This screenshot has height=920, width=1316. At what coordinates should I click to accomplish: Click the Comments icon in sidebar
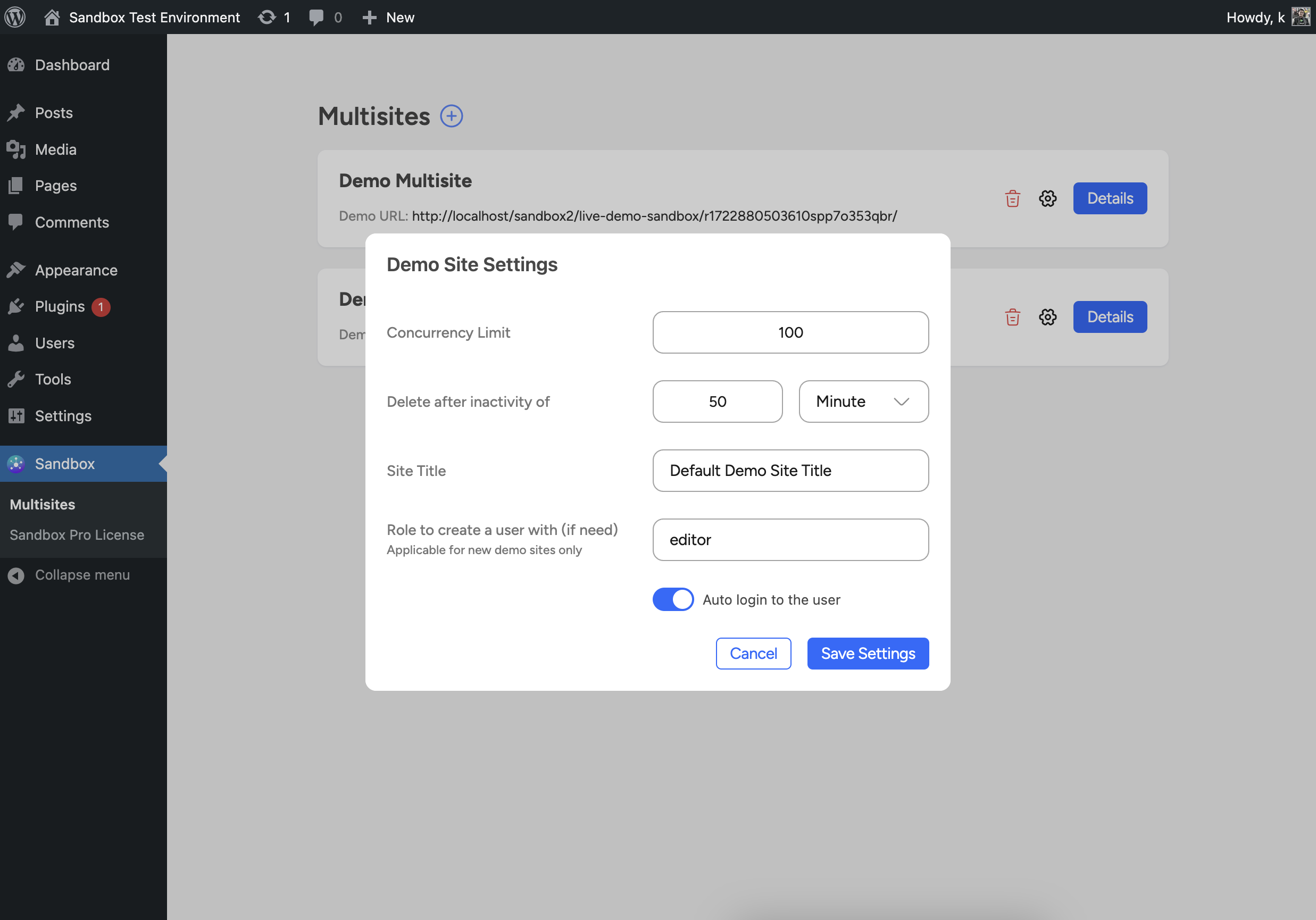click(x=16, y=222)
